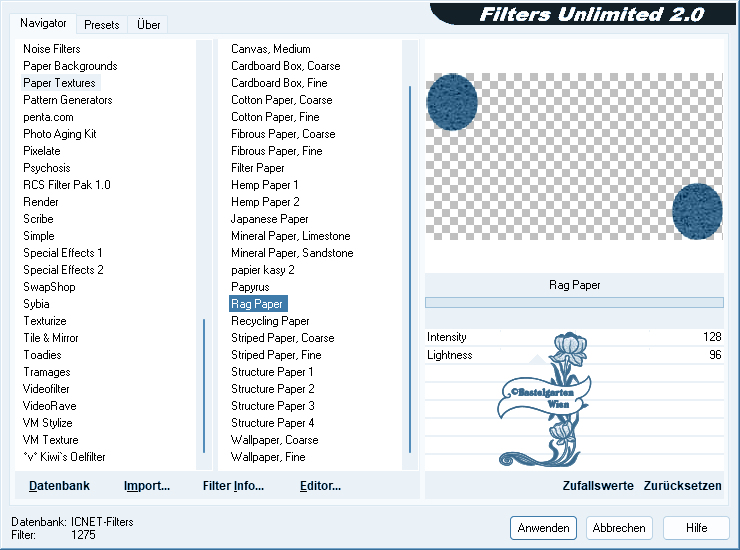Select Toadies category
The height and width of the screenshot is (550, 740).
(x=42, y=355)
